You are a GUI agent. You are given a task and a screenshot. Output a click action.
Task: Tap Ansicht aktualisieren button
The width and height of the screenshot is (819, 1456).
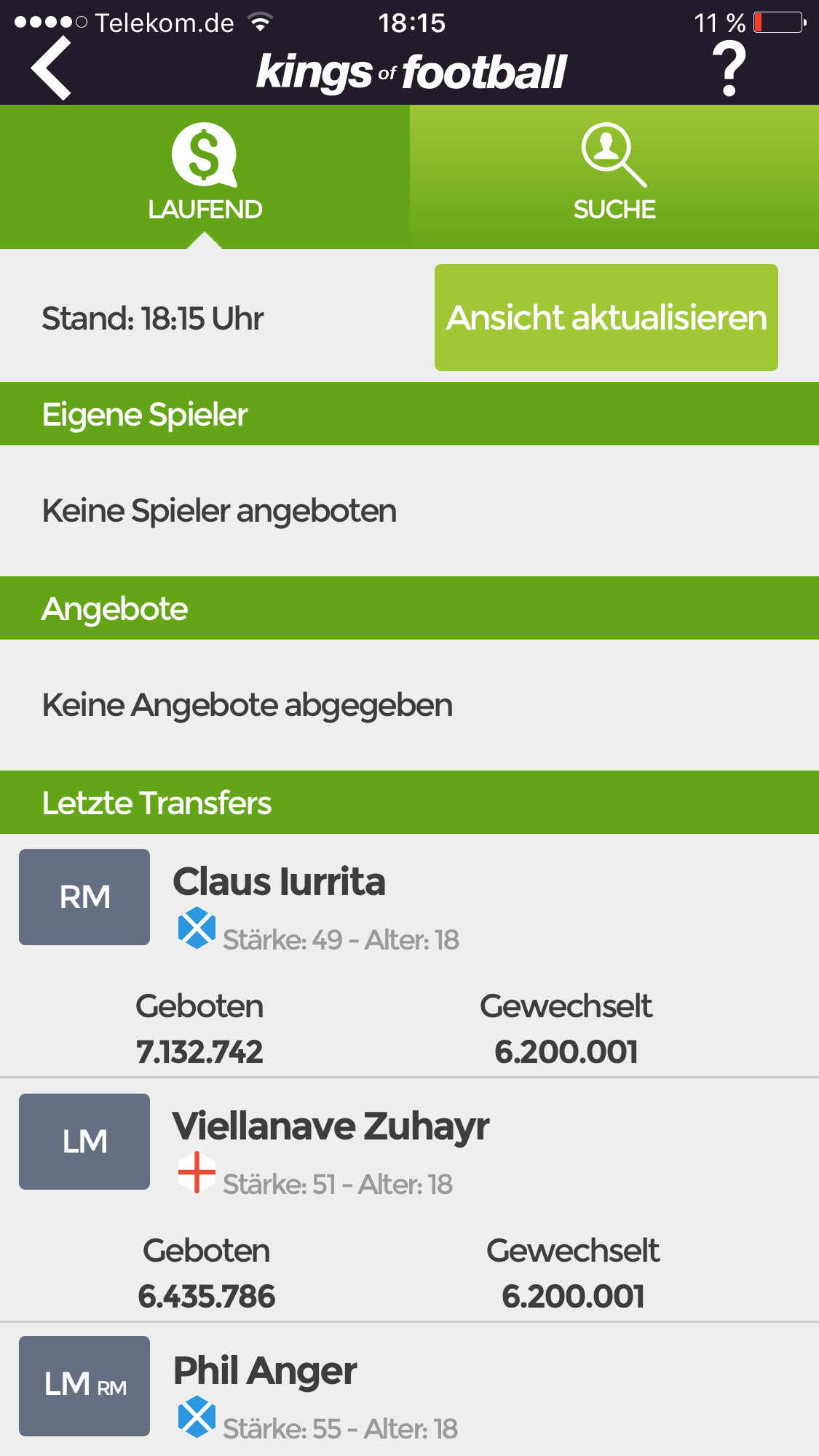(606, 317)
